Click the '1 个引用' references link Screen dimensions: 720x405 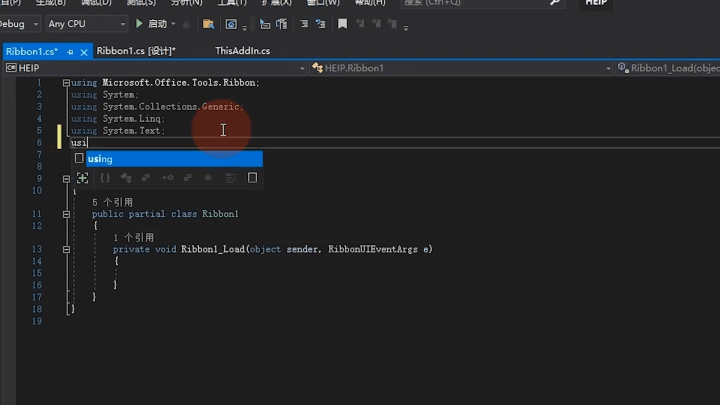pos(134,237)
